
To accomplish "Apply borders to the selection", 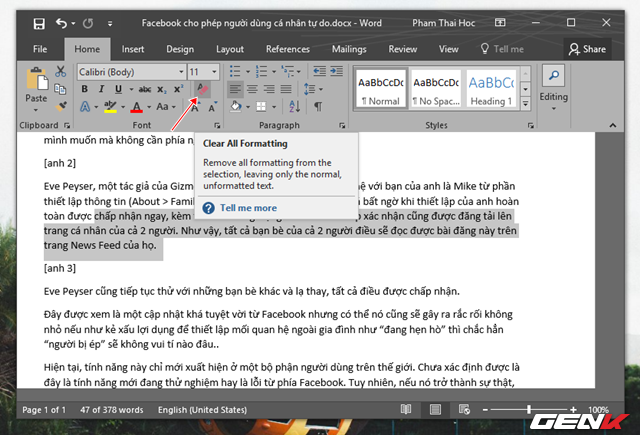I will 261,107.
